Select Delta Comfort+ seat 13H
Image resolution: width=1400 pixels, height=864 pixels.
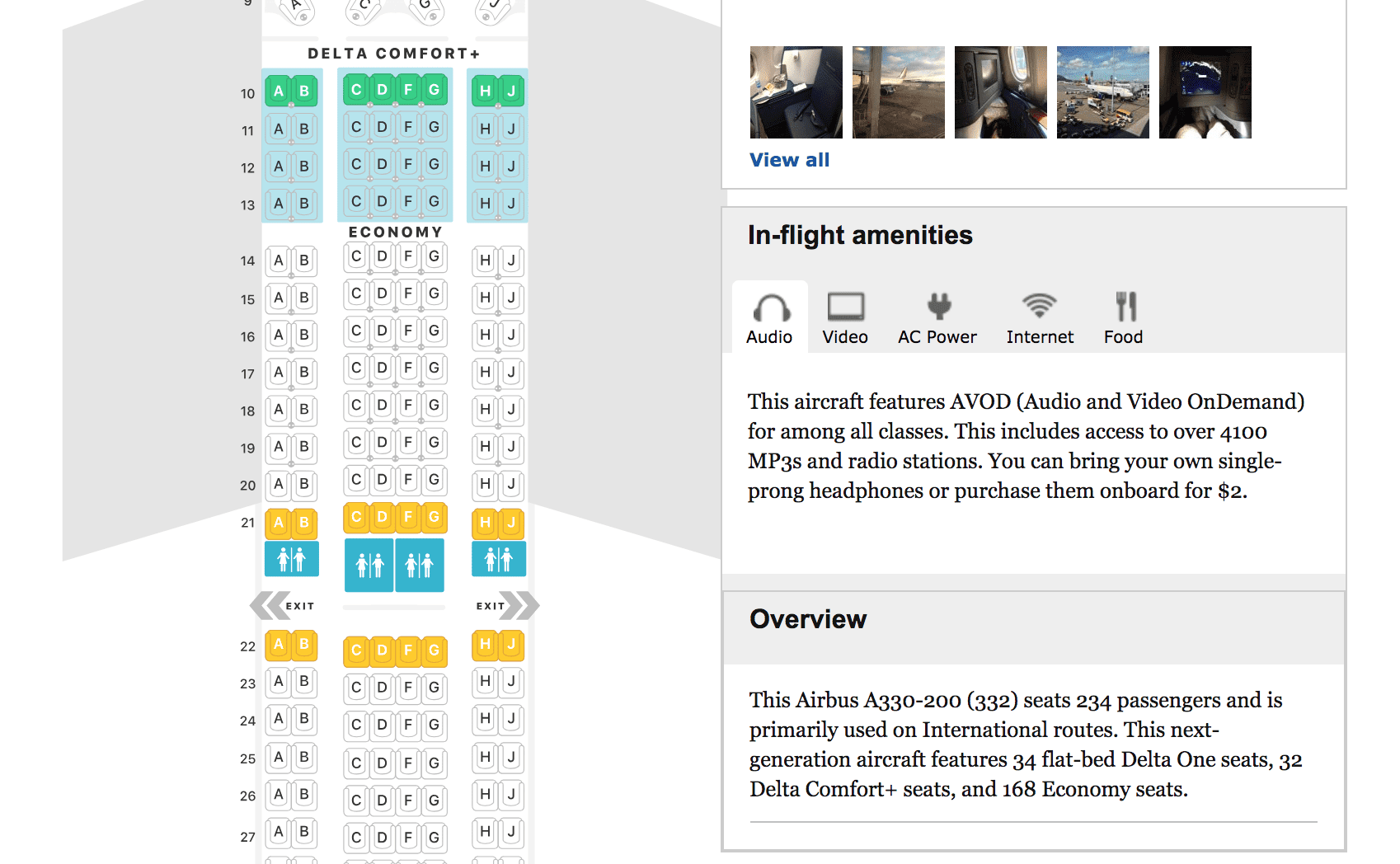(x=485, y=200)
